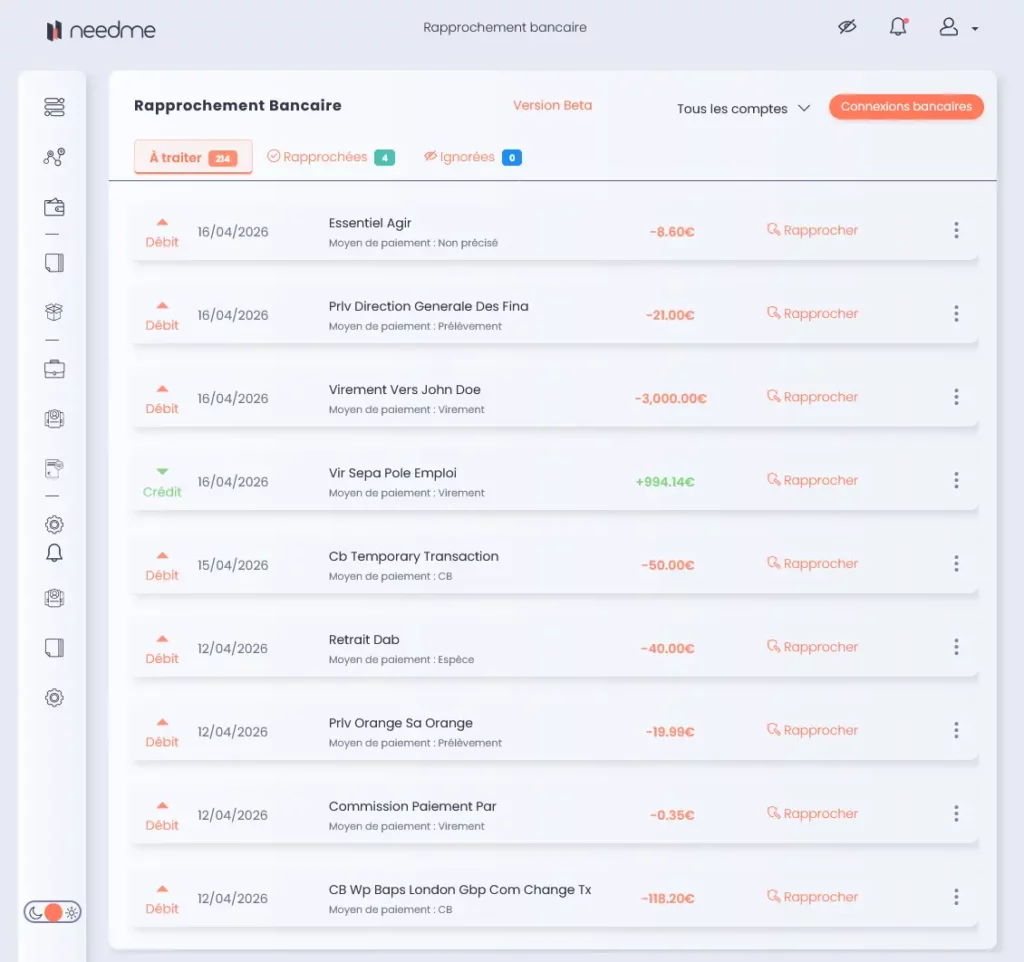This screenshot has width=1024, height=962.
Task: Open the open-box icon in the sidebar
Action: 54,313
